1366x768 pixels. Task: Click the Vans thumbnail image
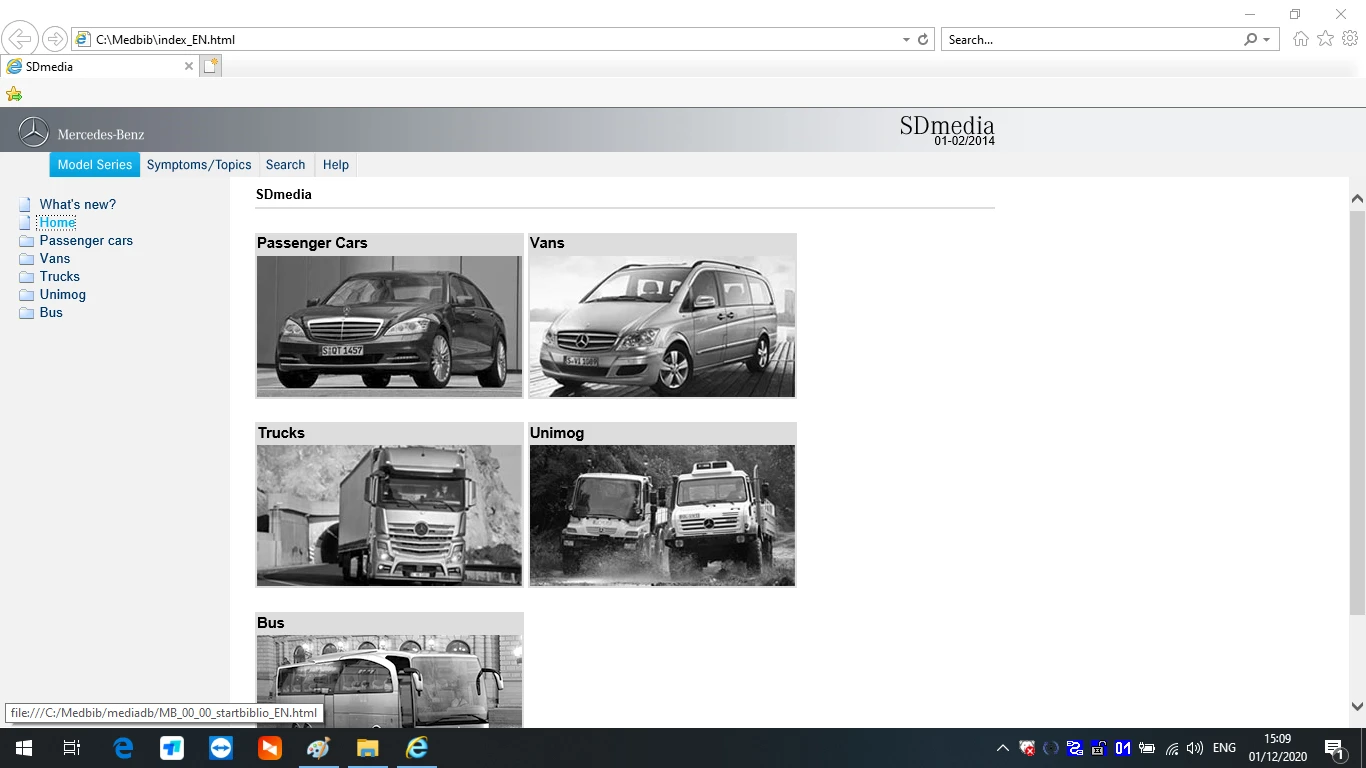point(662,326)
